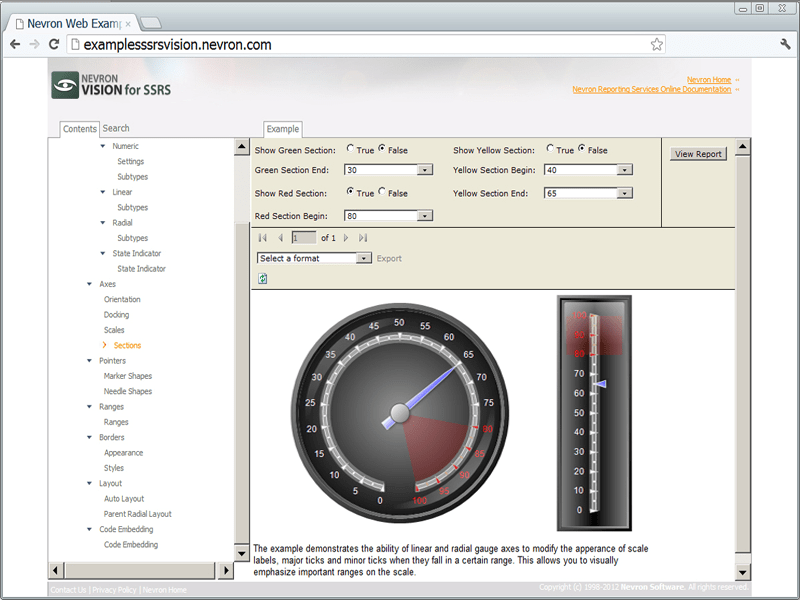Click the browser address bar
The height and width of the screenshot is (600, 800).
(x=365, y=44)
